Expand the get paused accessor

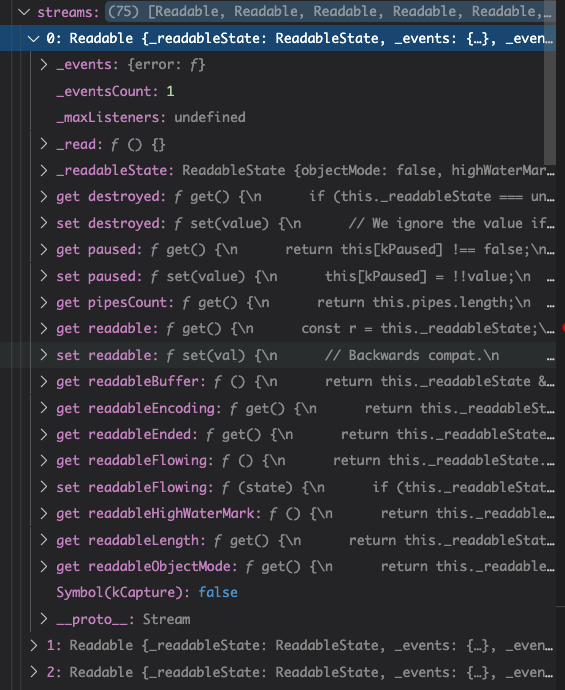click(44, 250)
